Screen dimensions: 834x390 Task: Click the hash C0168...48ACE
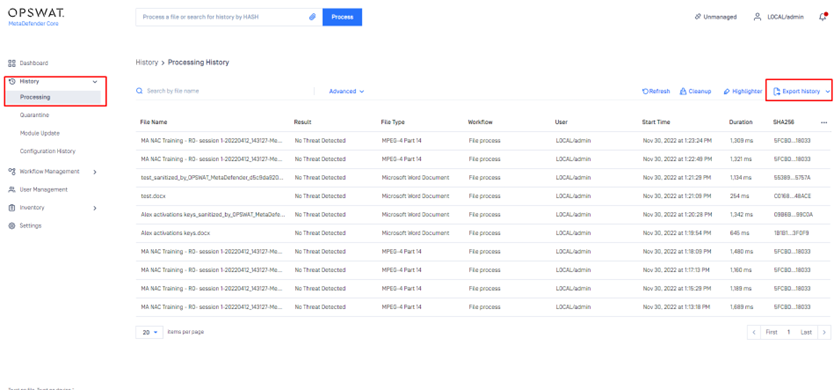[x=792, y=196]
